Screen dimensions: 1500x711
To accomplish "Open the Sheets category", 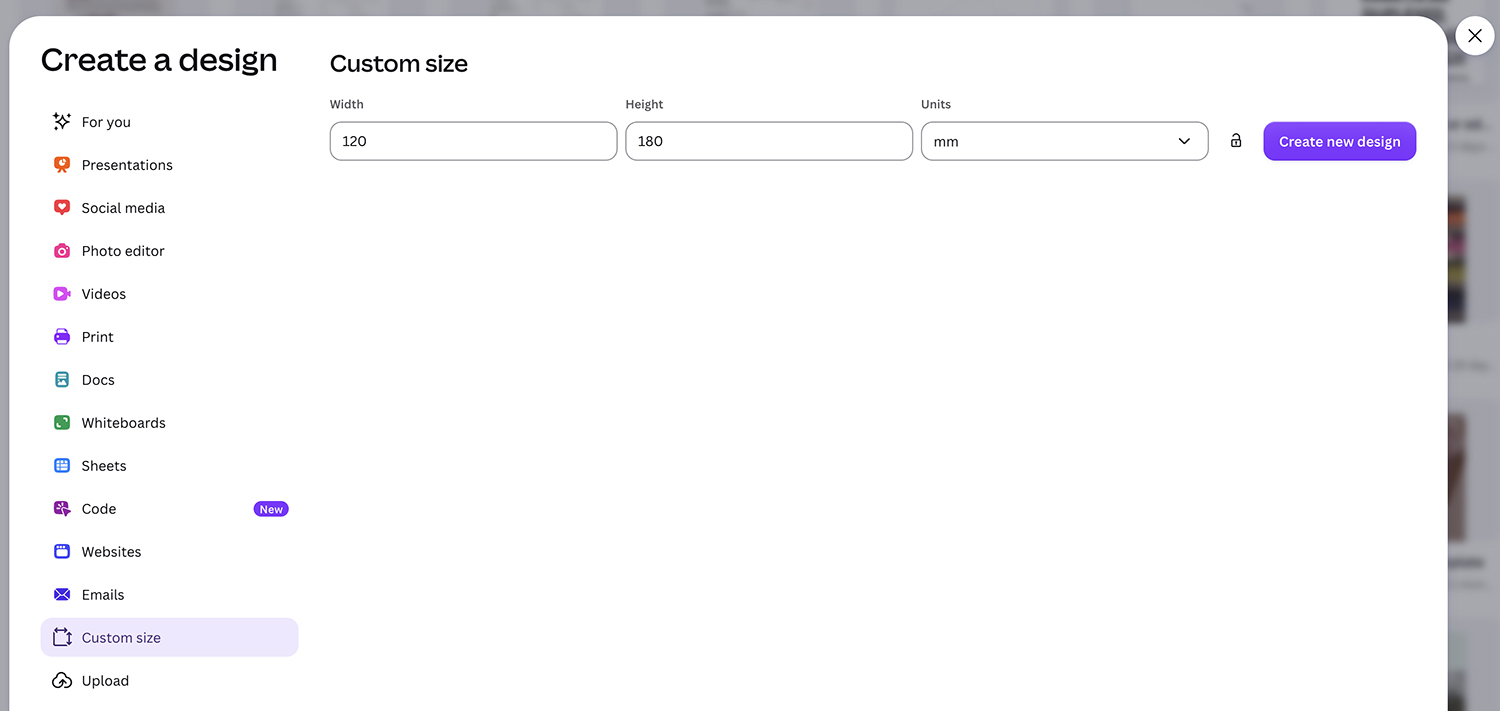I will coord(170,466).
